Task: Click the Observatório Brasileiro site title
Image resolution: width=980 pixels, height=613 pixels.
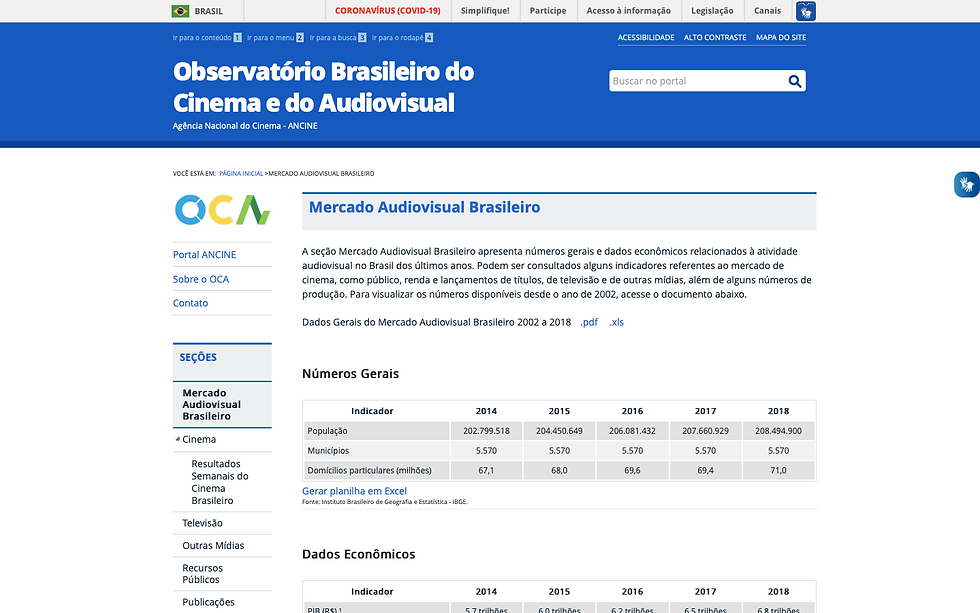Action: (323, 87)
